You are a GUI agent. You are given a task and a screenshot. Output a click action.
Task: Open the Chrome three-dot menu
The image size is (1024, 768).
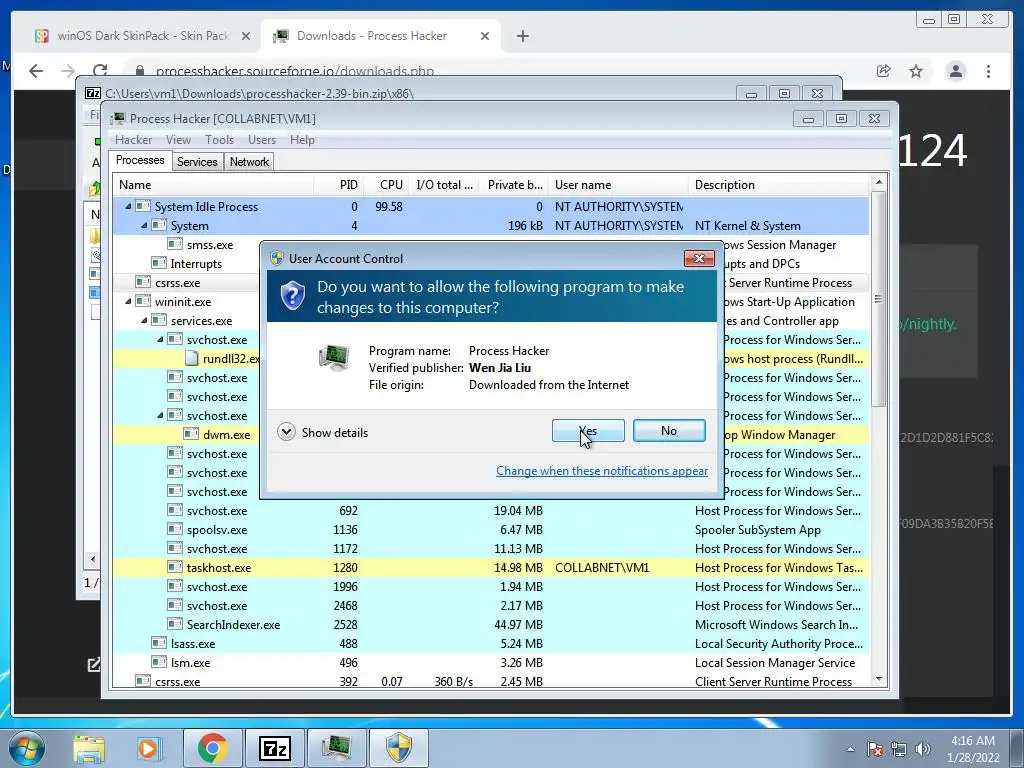(988, 71)
